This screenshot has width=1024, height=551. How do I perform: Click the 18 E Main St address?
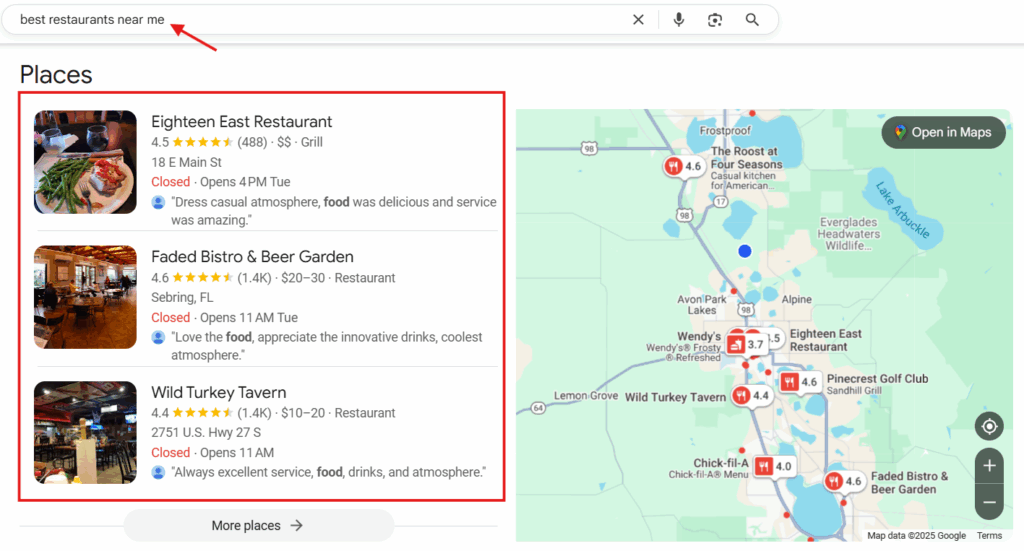[186, 162]
